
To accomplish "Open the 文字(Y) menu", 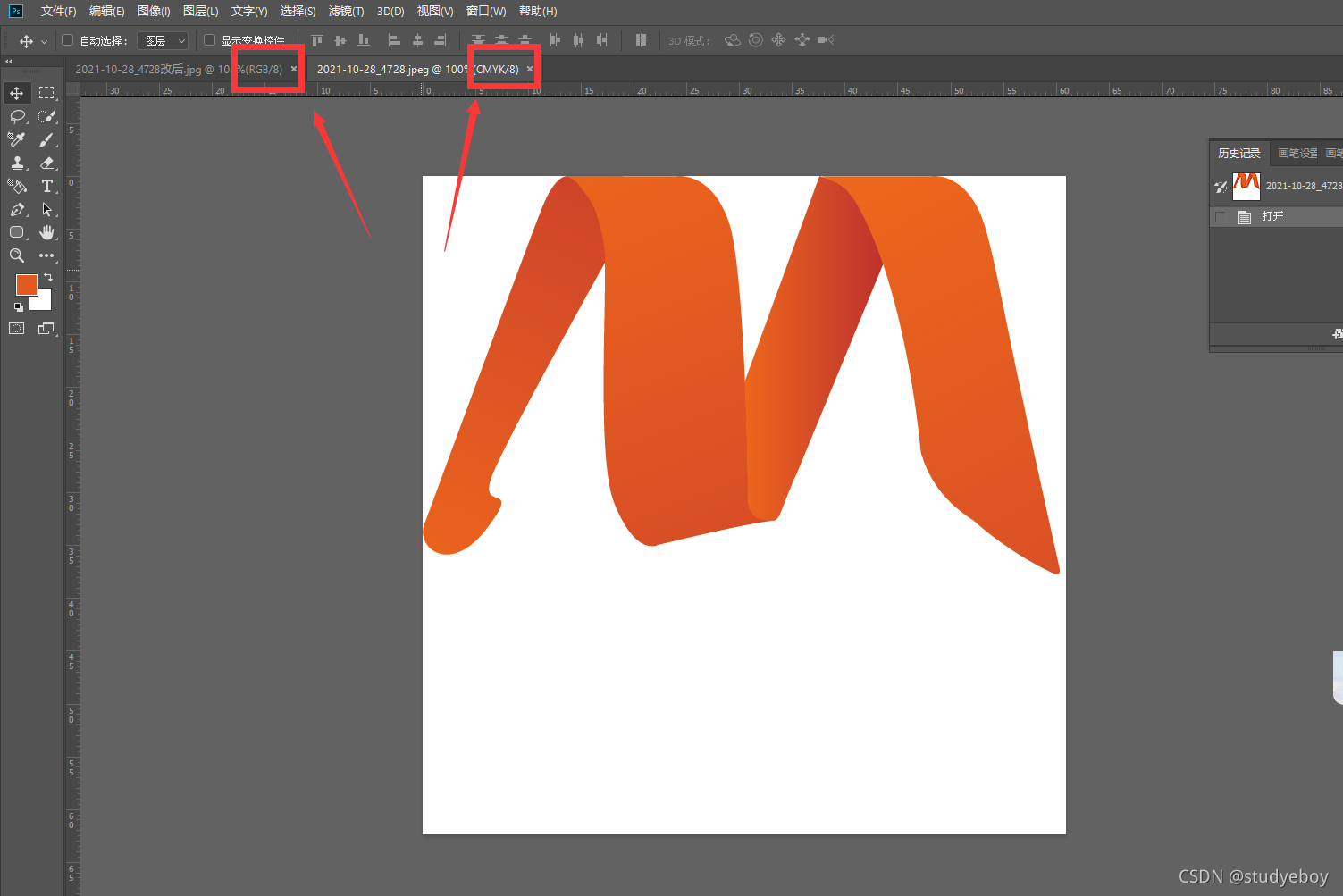I will click(249, 11).
